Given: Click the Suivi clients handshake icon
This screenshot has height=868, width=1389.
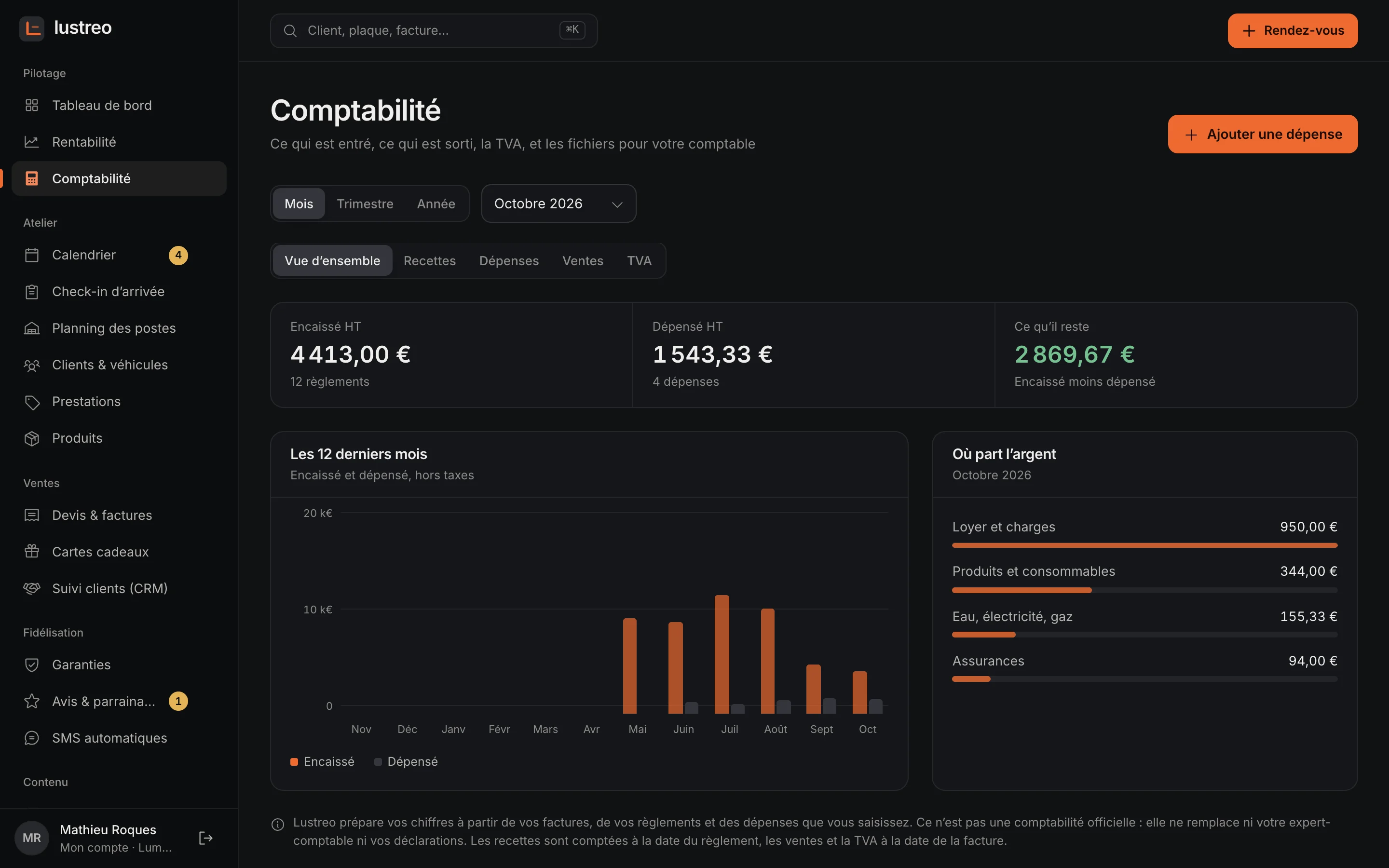Looking at the screenshot, I should point(31,588).
